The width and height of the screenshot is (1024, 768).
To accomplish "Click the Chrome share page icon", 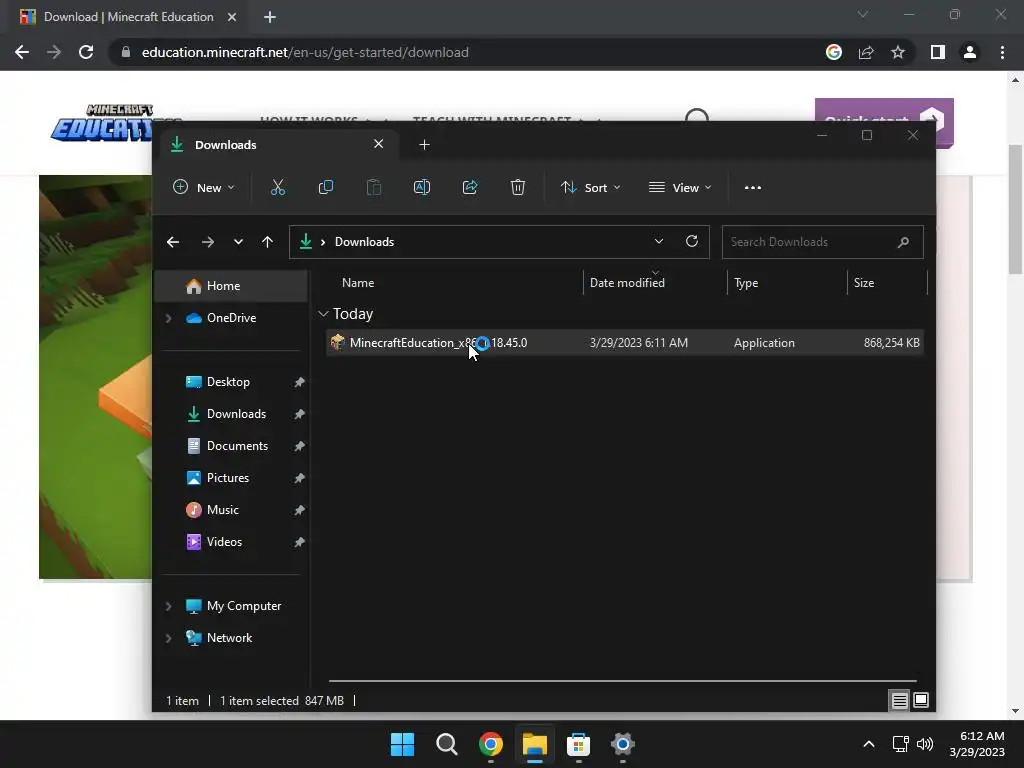I will tap(866, 52).
